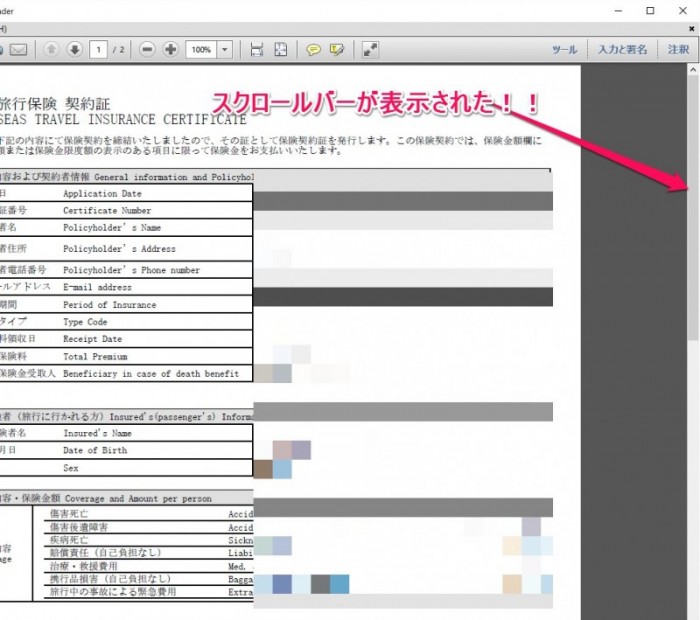Select the highlight text tool
The width and height of the screenshot is (700, 620).
[337, 50]
